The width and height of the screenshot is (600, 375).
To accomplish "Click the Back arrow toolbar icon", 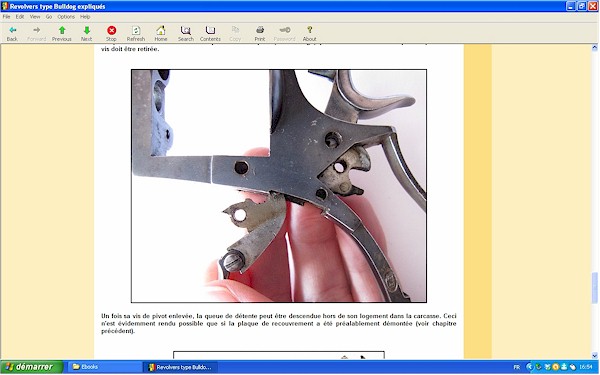I will [x=12, y=30].
